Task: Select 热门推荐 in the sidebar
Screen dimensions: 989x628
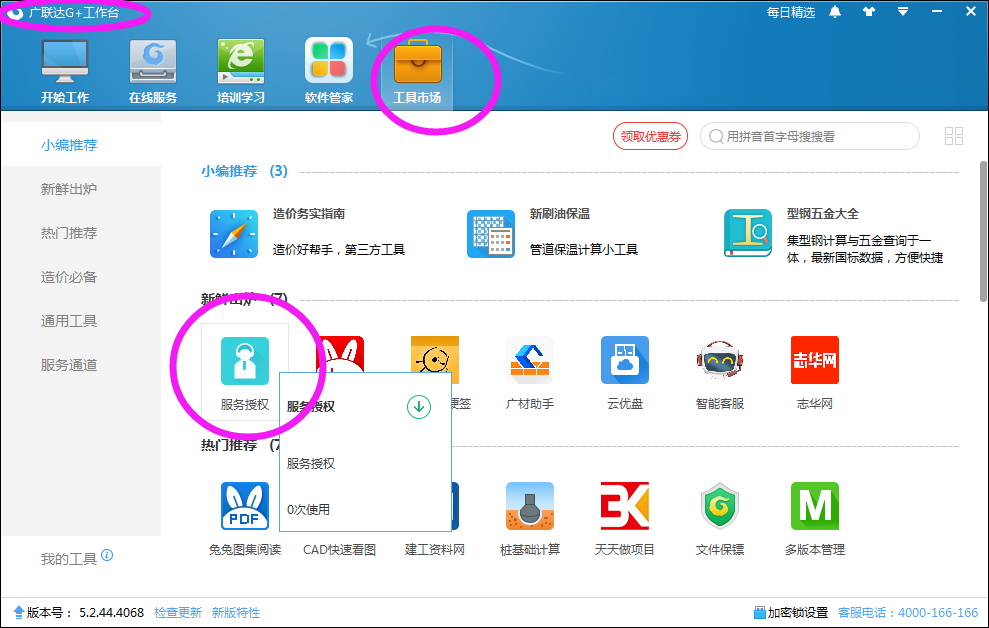Action: pyautogui.click(x=69, y=233)
